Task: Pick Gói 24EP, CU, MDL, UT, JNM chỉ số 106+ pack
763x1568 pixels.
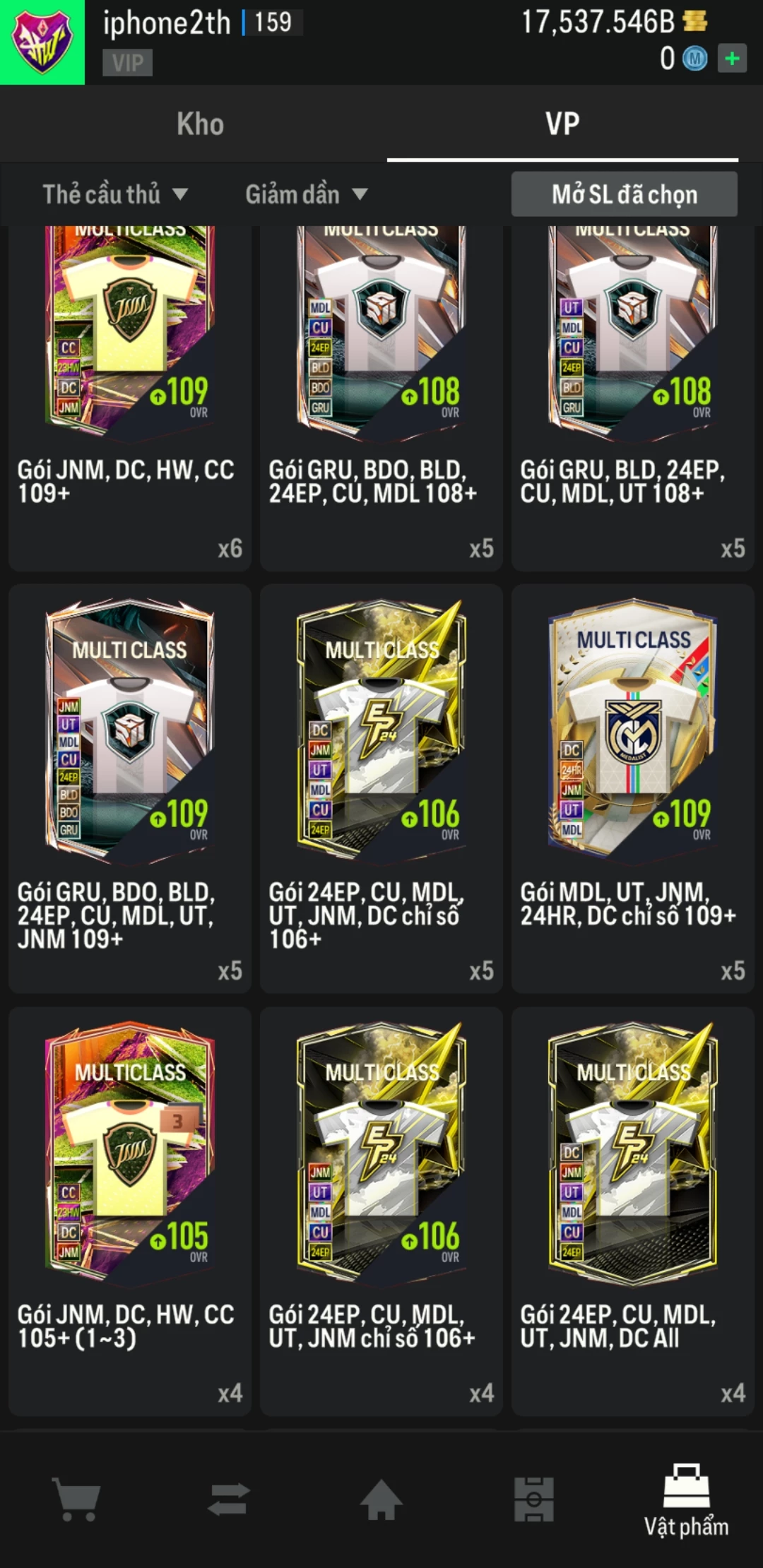Action: 381,1211
